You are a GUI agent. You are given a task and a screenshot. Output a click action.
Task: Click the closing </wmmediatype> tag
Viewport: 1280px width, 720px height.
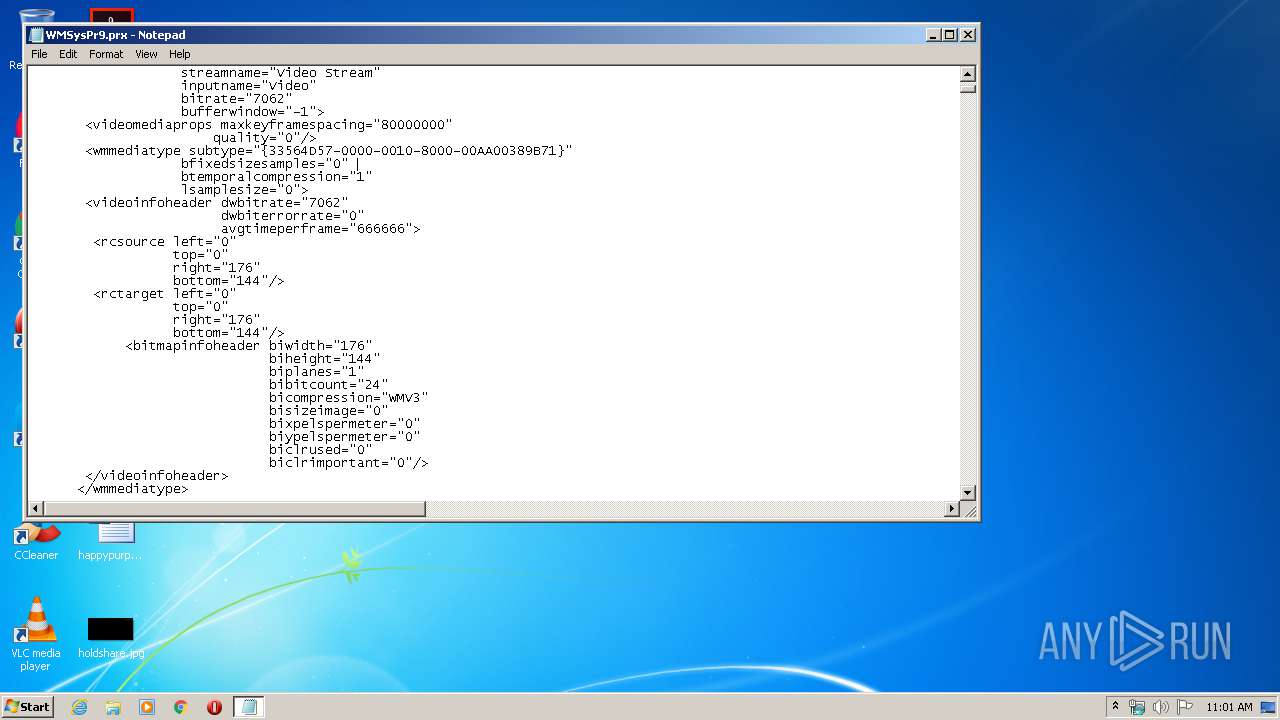(x=132, y=489)
